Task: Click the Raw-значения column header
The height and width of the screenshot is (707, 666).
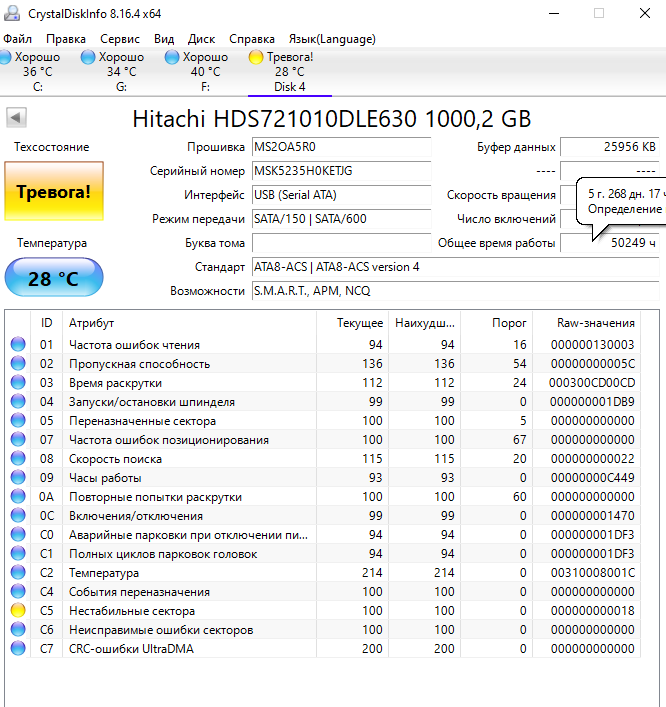Action: 587,323
